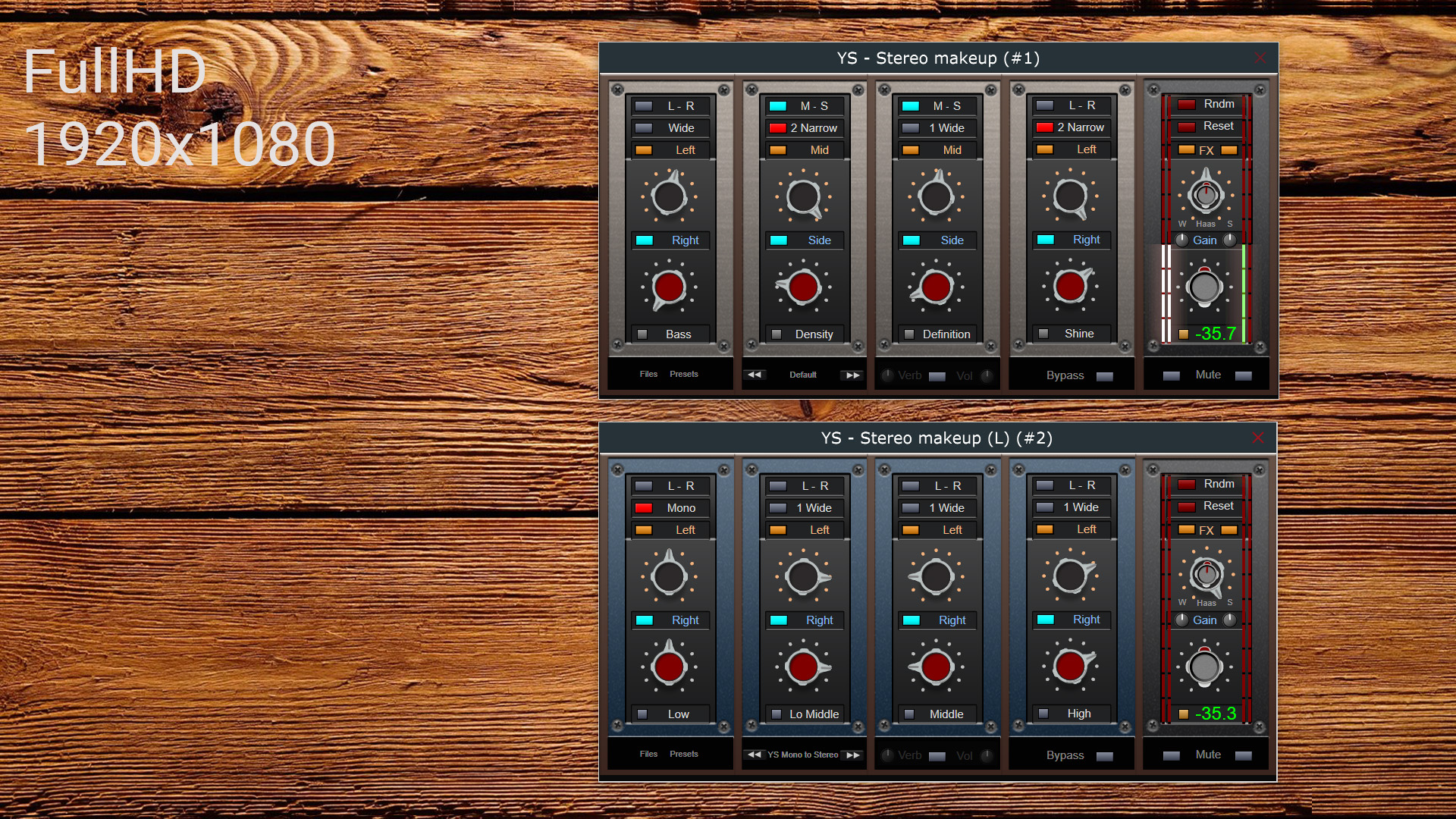
Task: Open Presets menu in window #1
Action: tap(684, 374)
